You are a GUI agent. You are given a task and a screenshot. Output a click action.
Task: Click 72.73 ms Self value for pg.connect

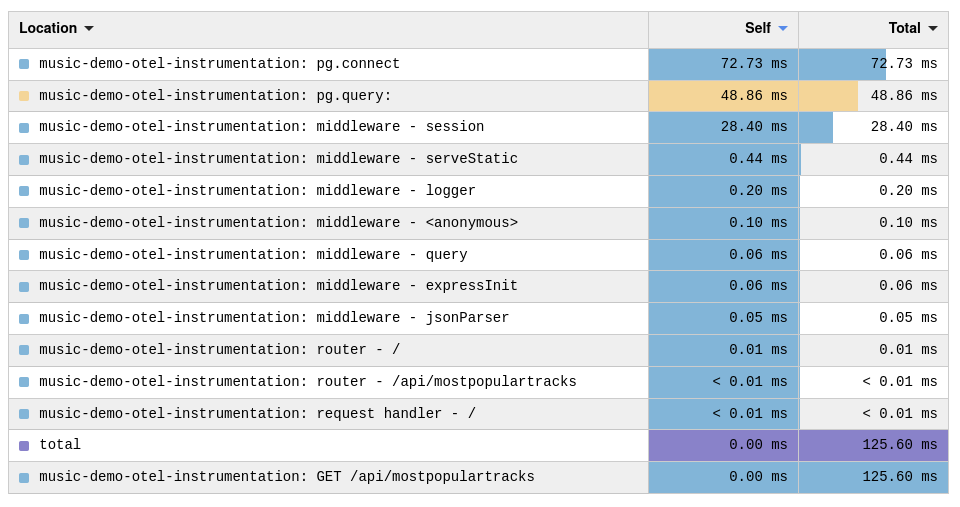[754, 64]
